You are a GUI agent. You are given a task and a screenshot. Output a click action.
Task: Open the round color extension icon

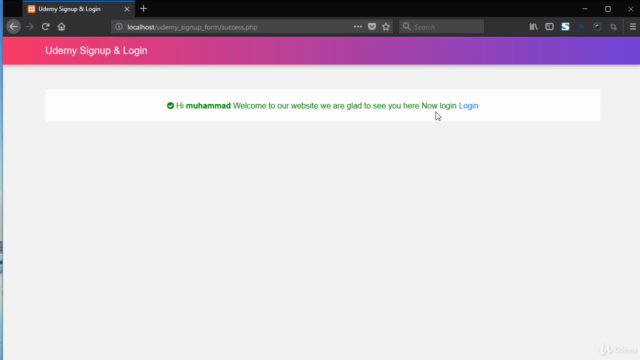pyautogui.click(x=597, y=27)
